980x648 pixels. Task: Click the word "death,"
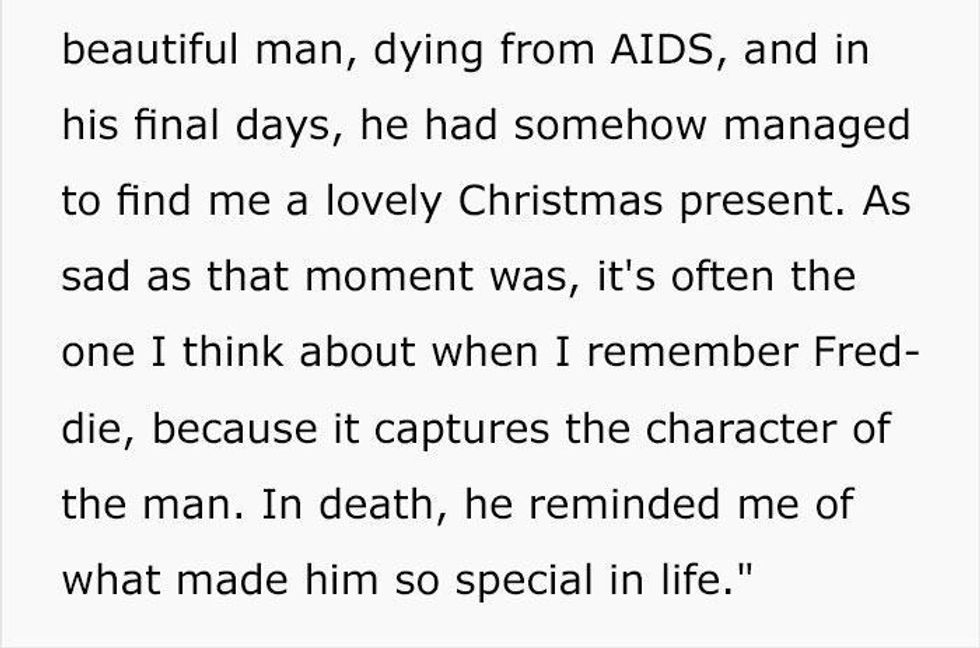[383, 504]
